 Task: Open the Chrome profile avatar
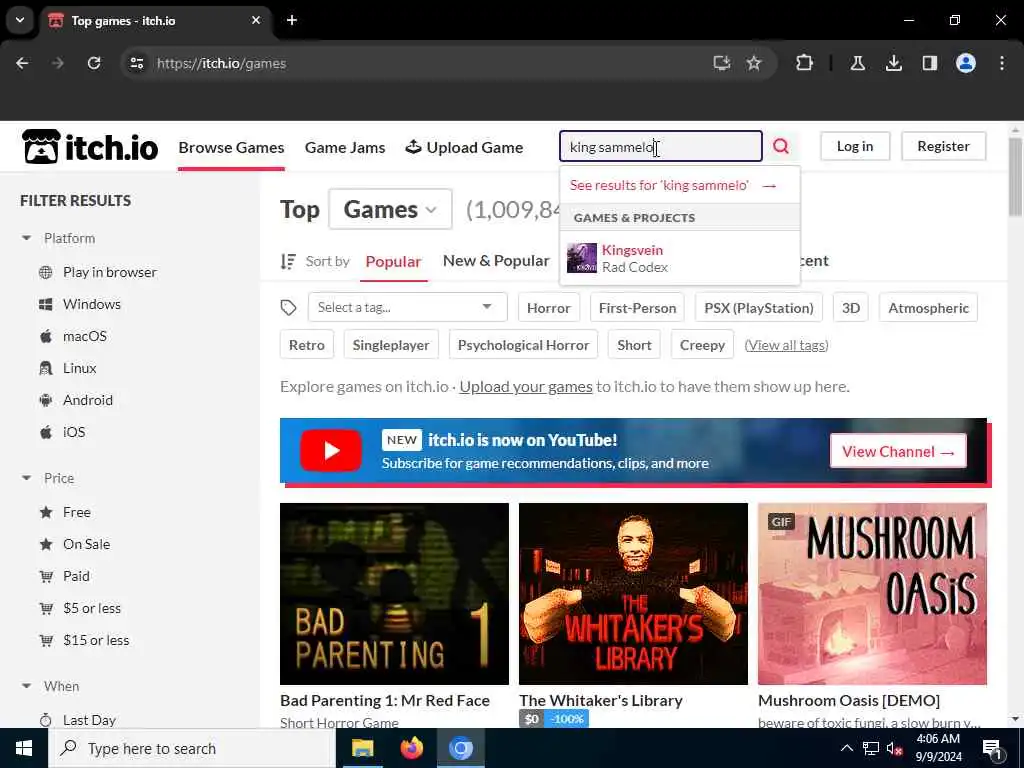(966, 63)
